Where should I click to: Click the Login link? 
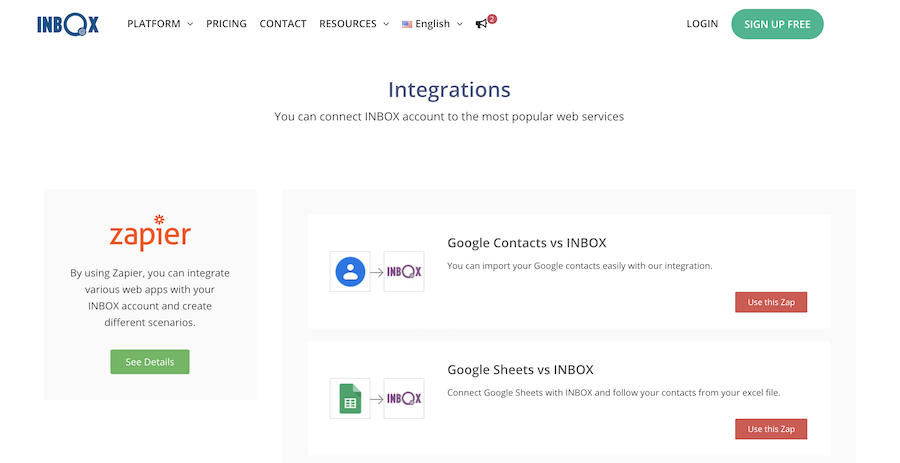click(x=702, y=24)
